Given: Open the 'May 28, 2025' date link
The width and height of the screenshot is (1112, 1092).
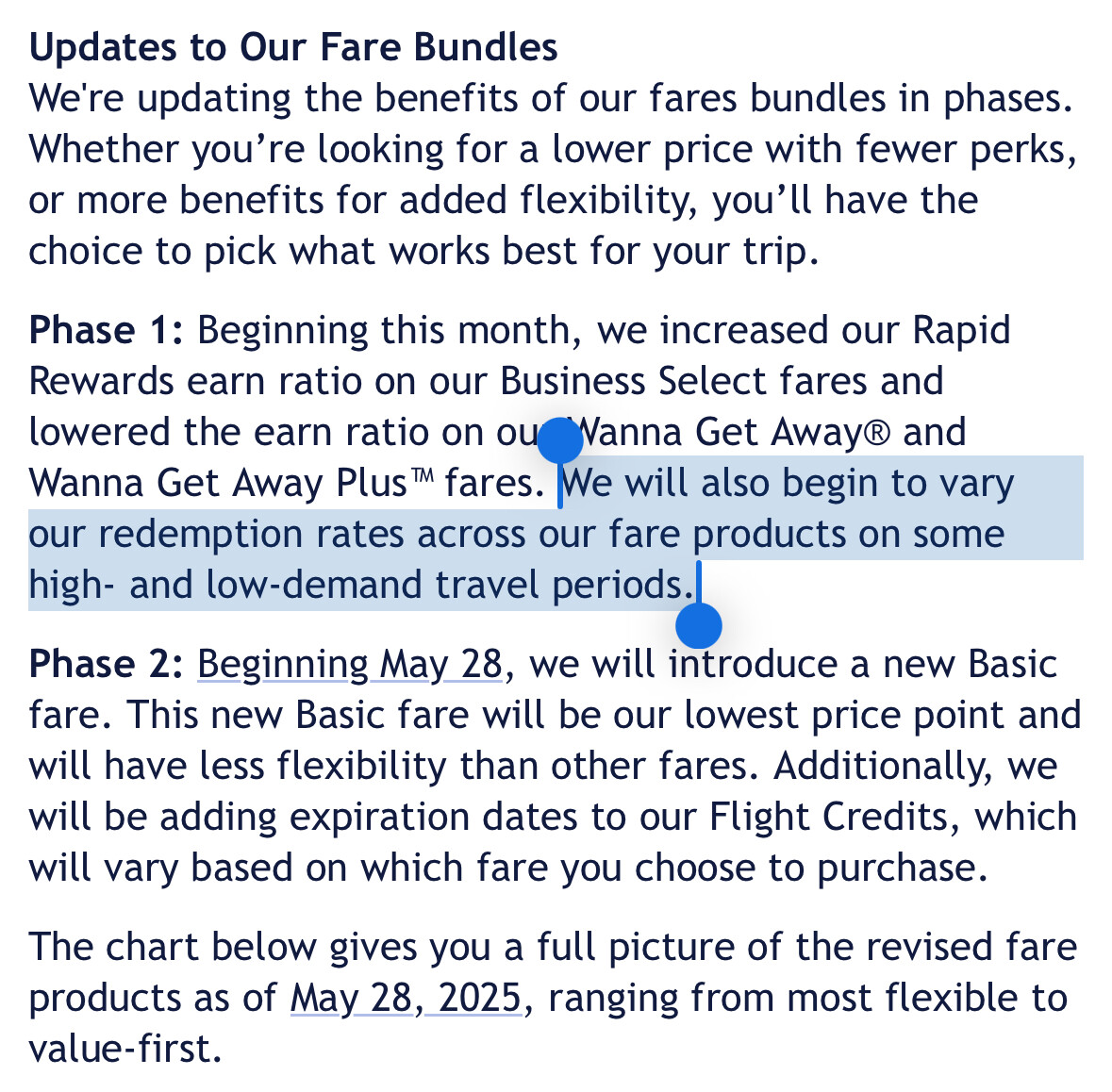Looking at the screenshot, I should tap(406, 999).
